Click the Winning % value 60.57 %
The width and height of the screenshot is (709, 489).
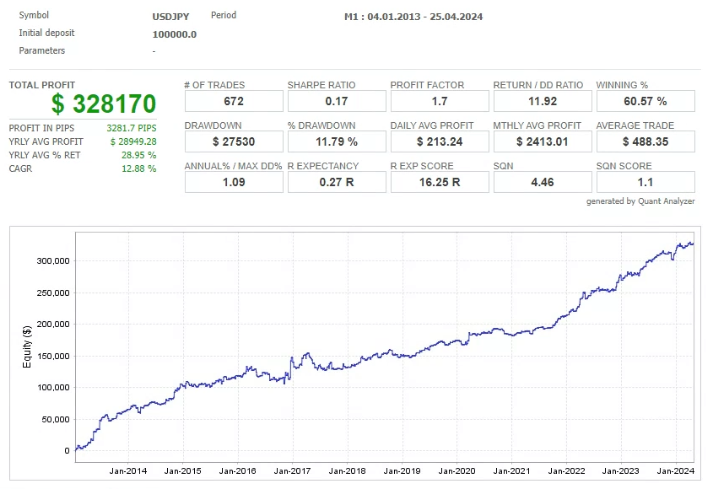(x=645, y=101)
